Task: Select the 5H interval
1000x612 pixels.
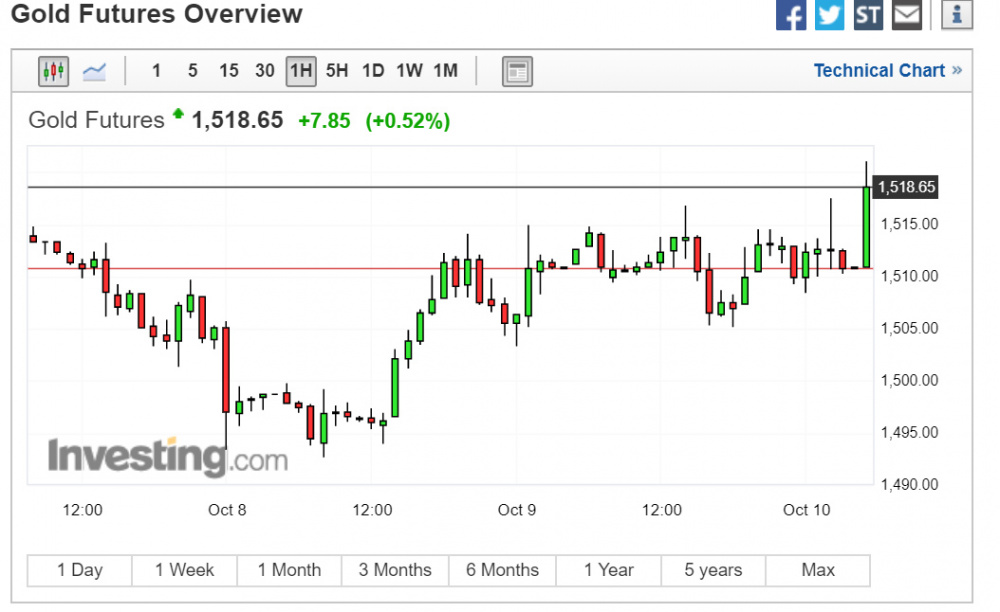Action: [x=337, y=71]
